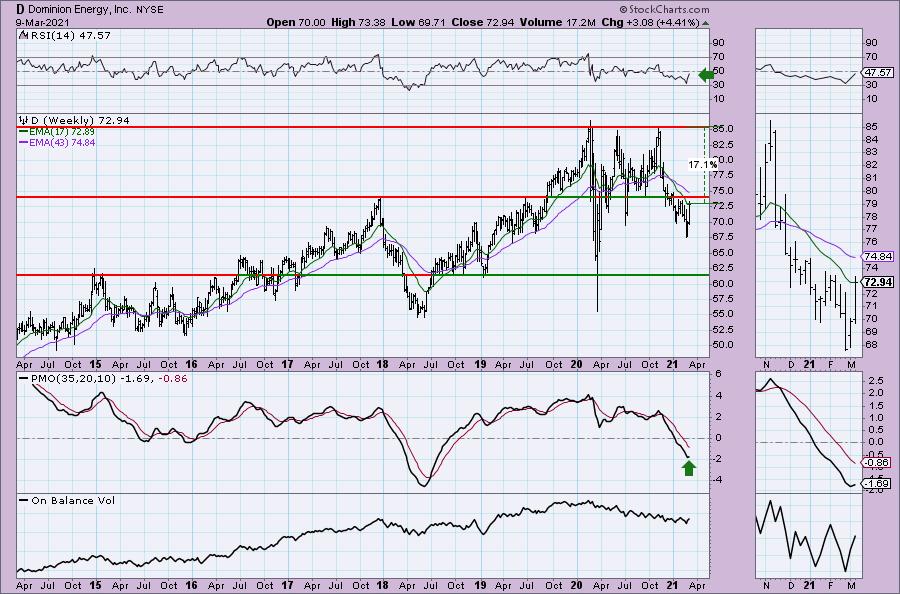Click the green up triangle beside Chg
This screenshot has height=594, width=900.
point(705,23)
